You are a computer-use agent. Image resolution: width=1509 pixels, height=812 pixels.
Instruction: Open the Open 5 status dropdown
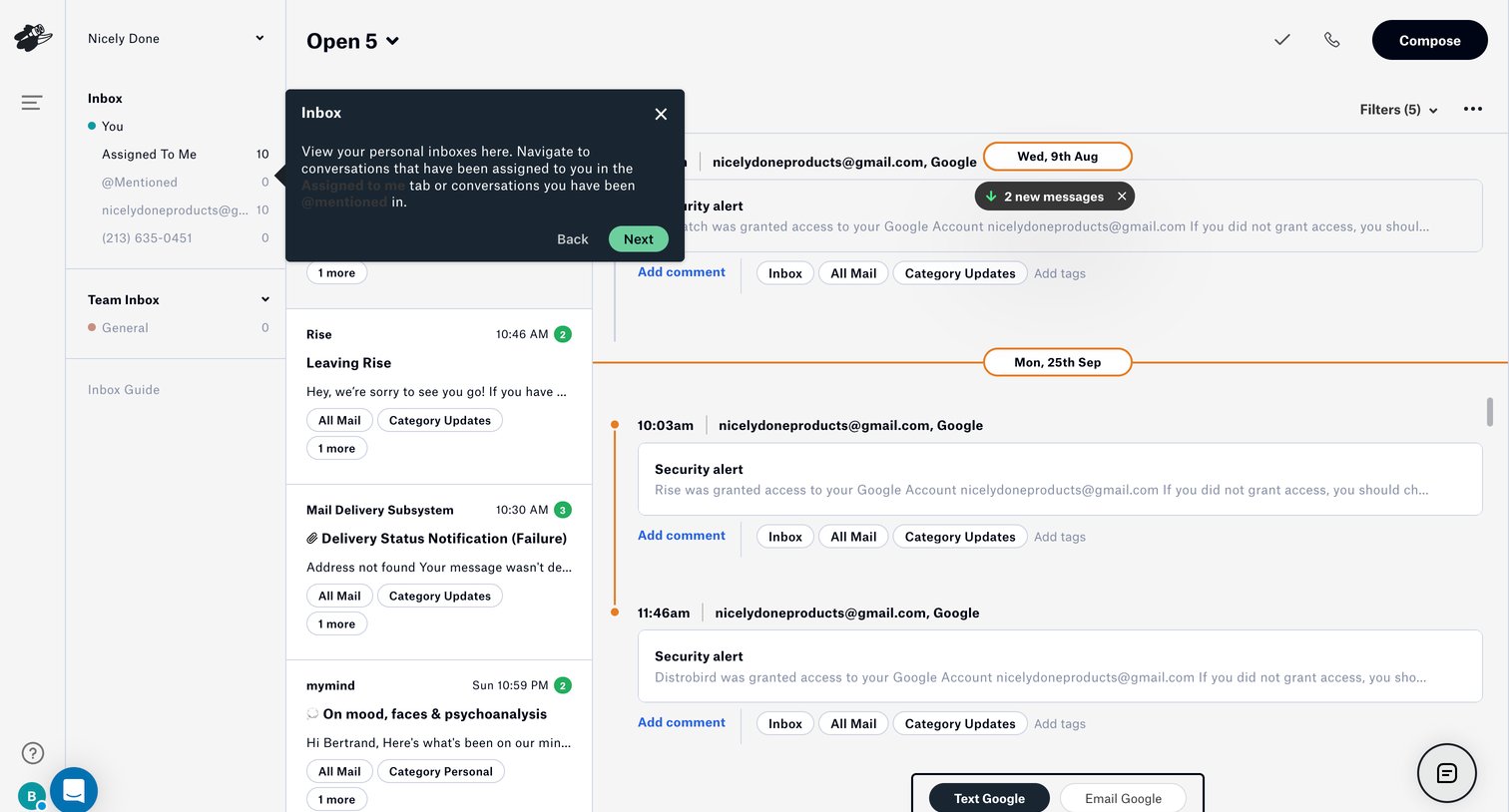click(x=353, y=41)
